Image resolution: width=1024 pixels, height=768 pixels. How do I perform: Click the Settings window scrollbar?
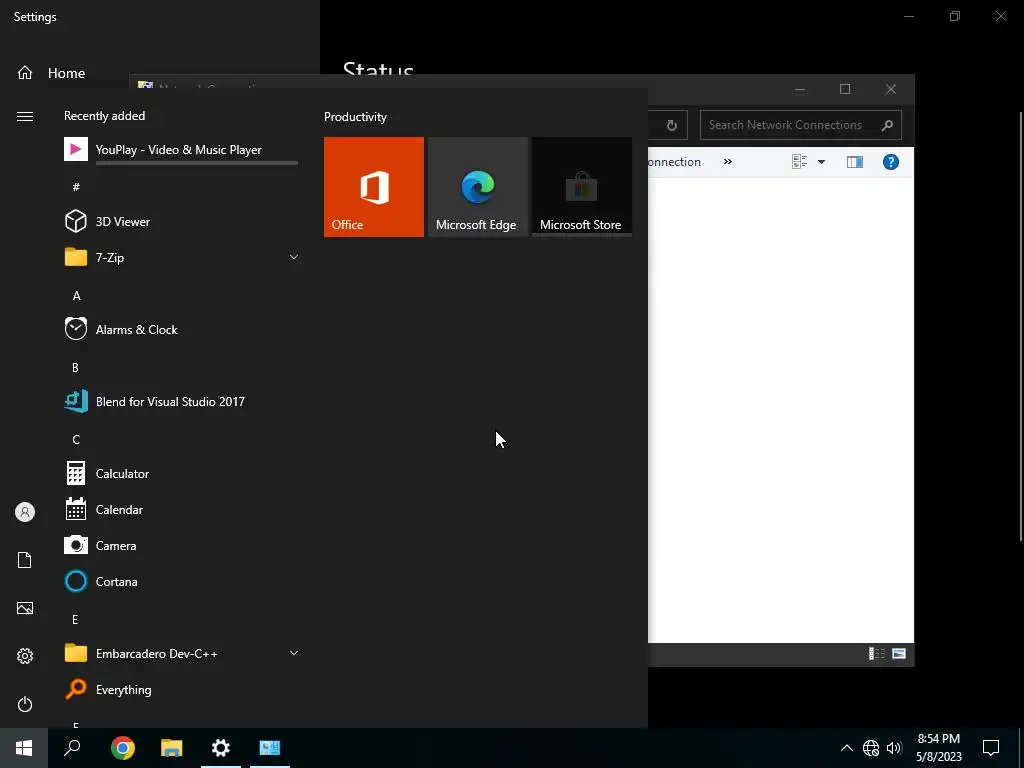point(1021,327)
